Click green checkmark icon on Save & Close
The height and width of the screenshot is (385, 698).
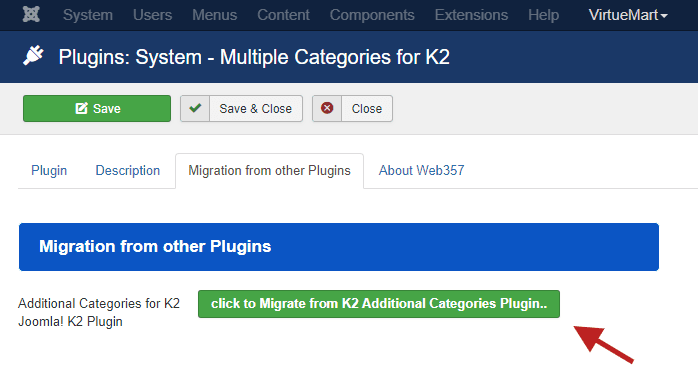click(x=195, y=108)
